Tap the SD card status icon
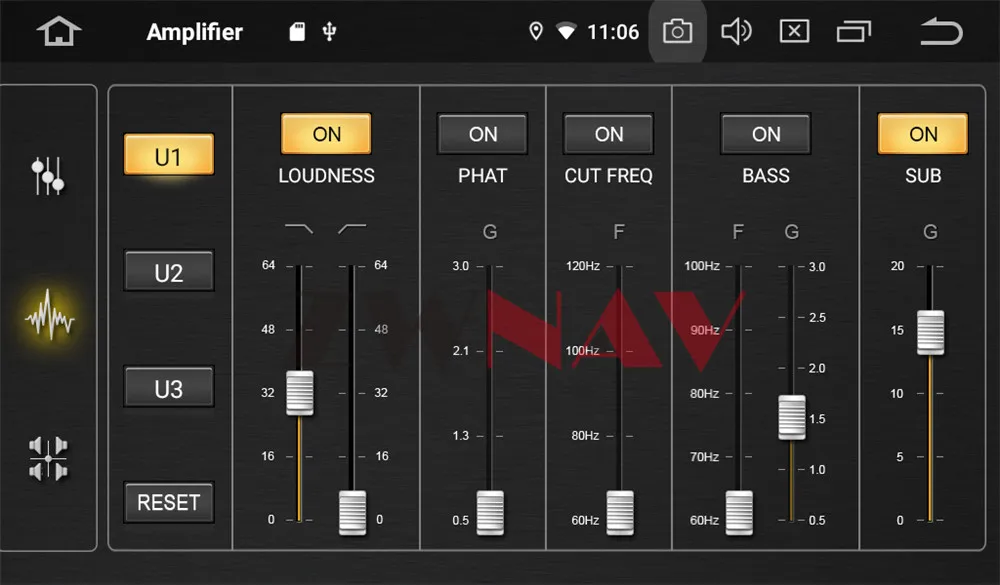This screenshot has height=585, width=1000. [x=297, y=31]
